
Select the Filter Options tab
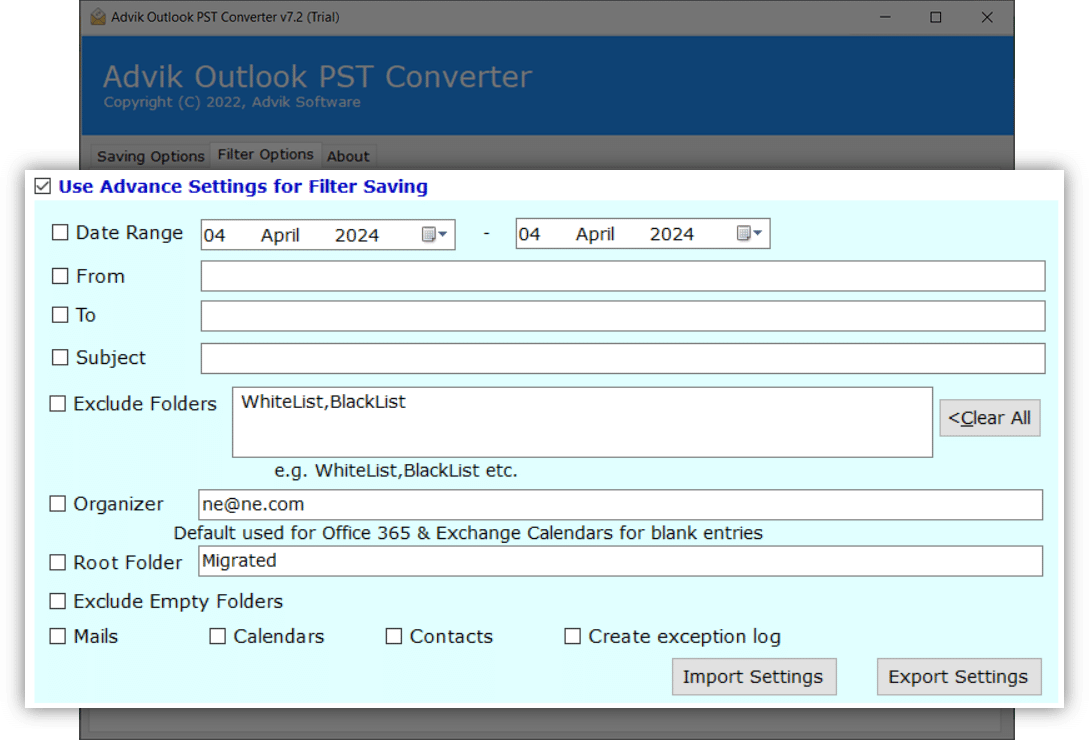(x=265, y=154)
